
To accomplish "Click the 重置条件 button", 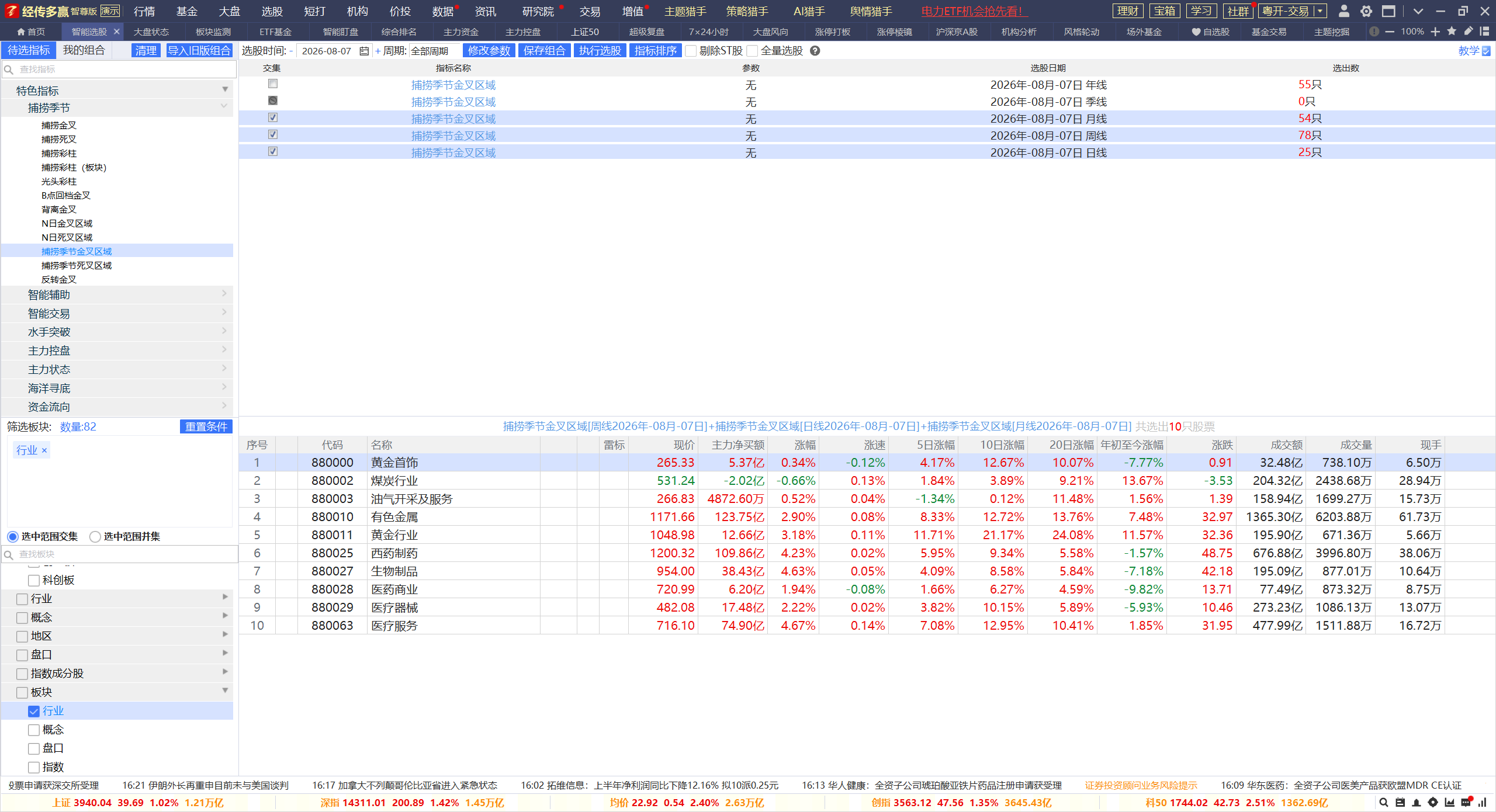I will (x=206, y=427).
